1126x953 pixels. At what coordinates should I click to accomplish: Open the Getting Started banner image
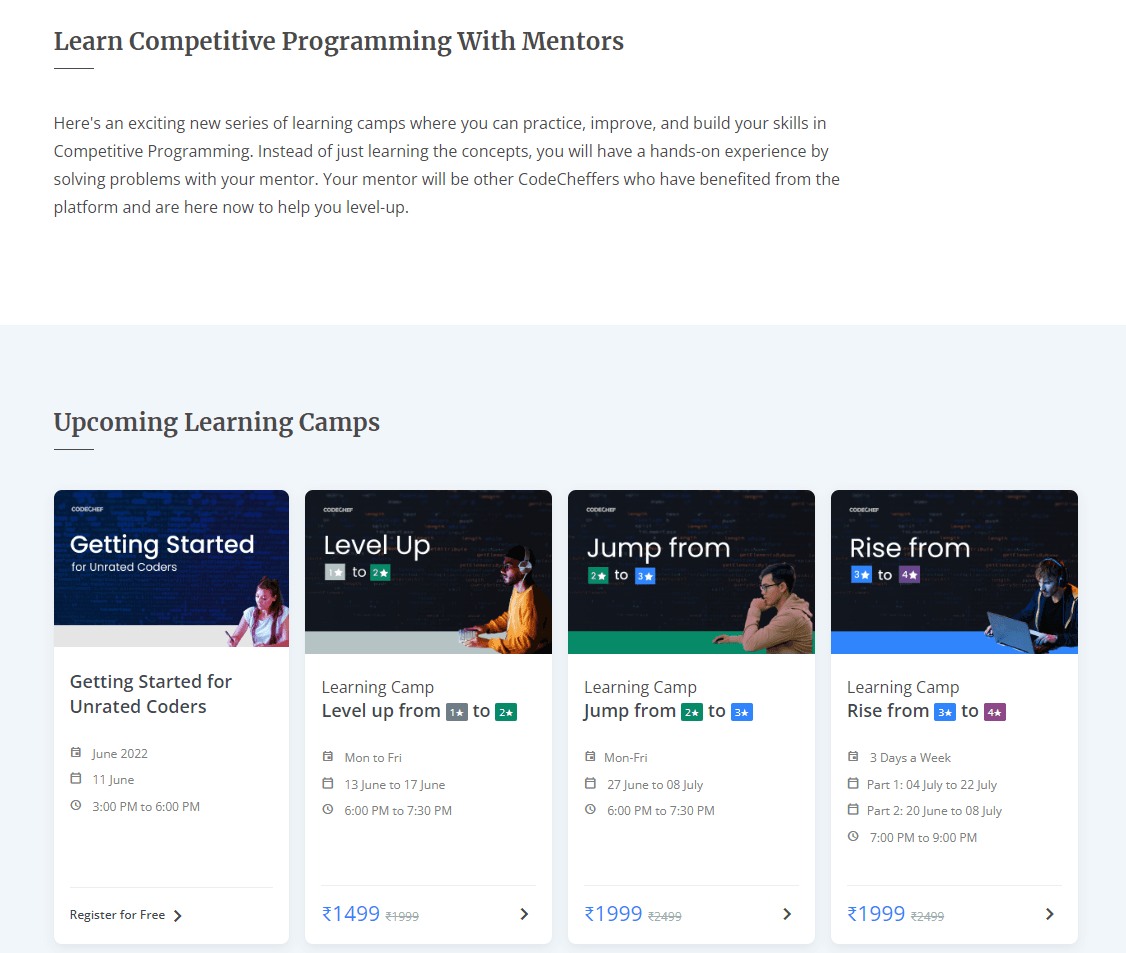pos(171,568)
